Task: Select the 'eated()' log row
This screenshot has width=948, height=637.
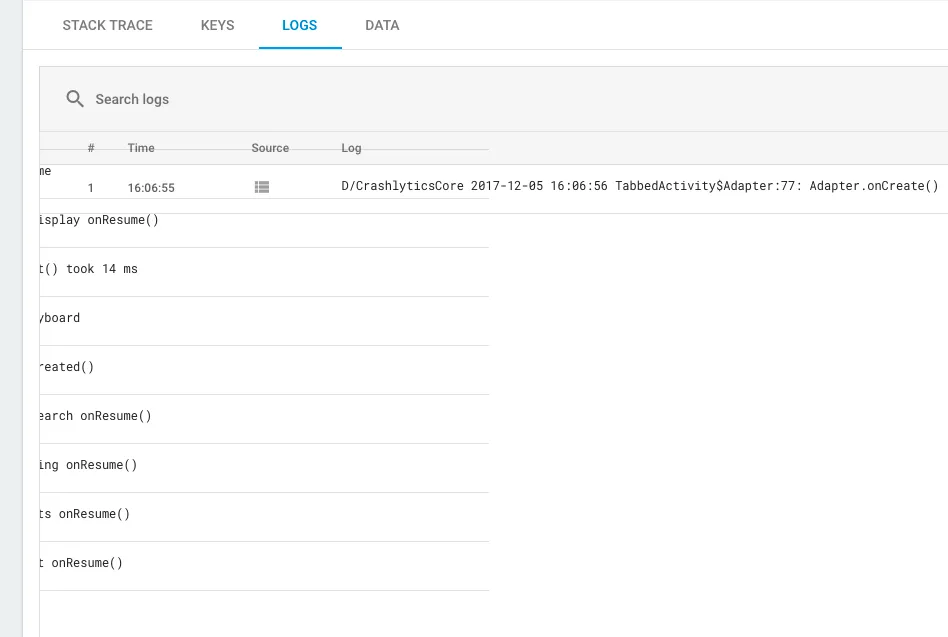Action: (x=264, y=370)
